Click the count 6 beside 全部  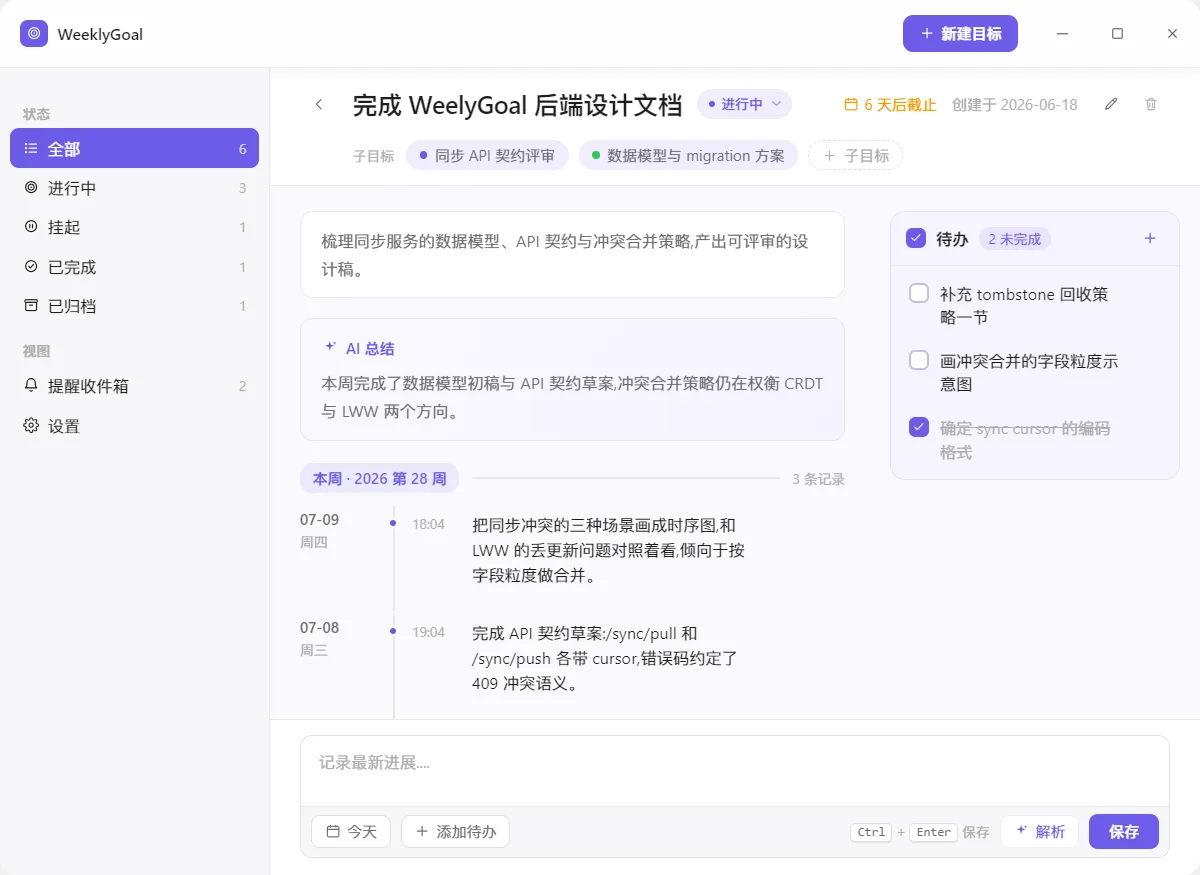point(242,149)
